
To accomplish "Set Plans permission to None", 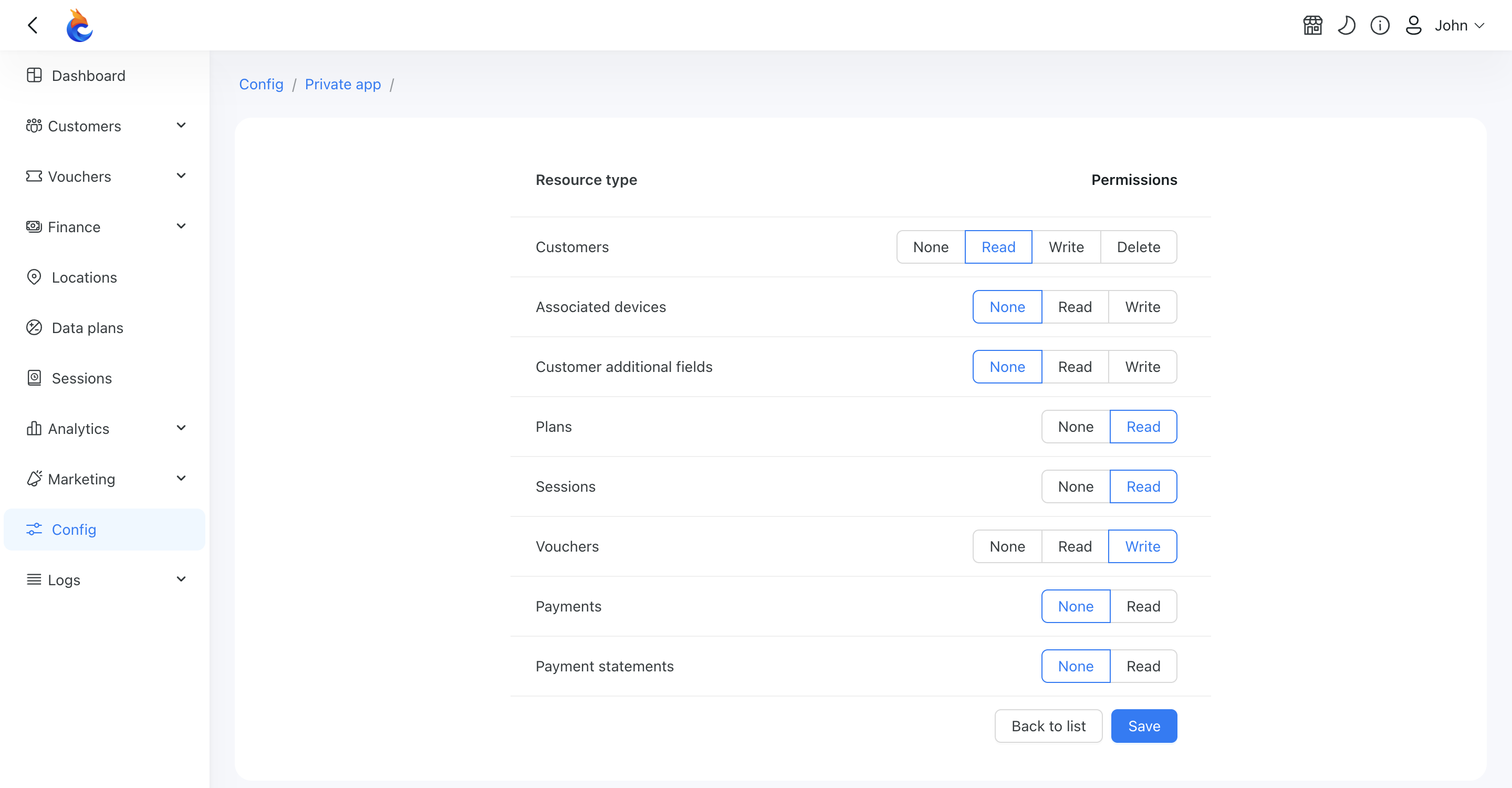I will [x=1075, y=427].
